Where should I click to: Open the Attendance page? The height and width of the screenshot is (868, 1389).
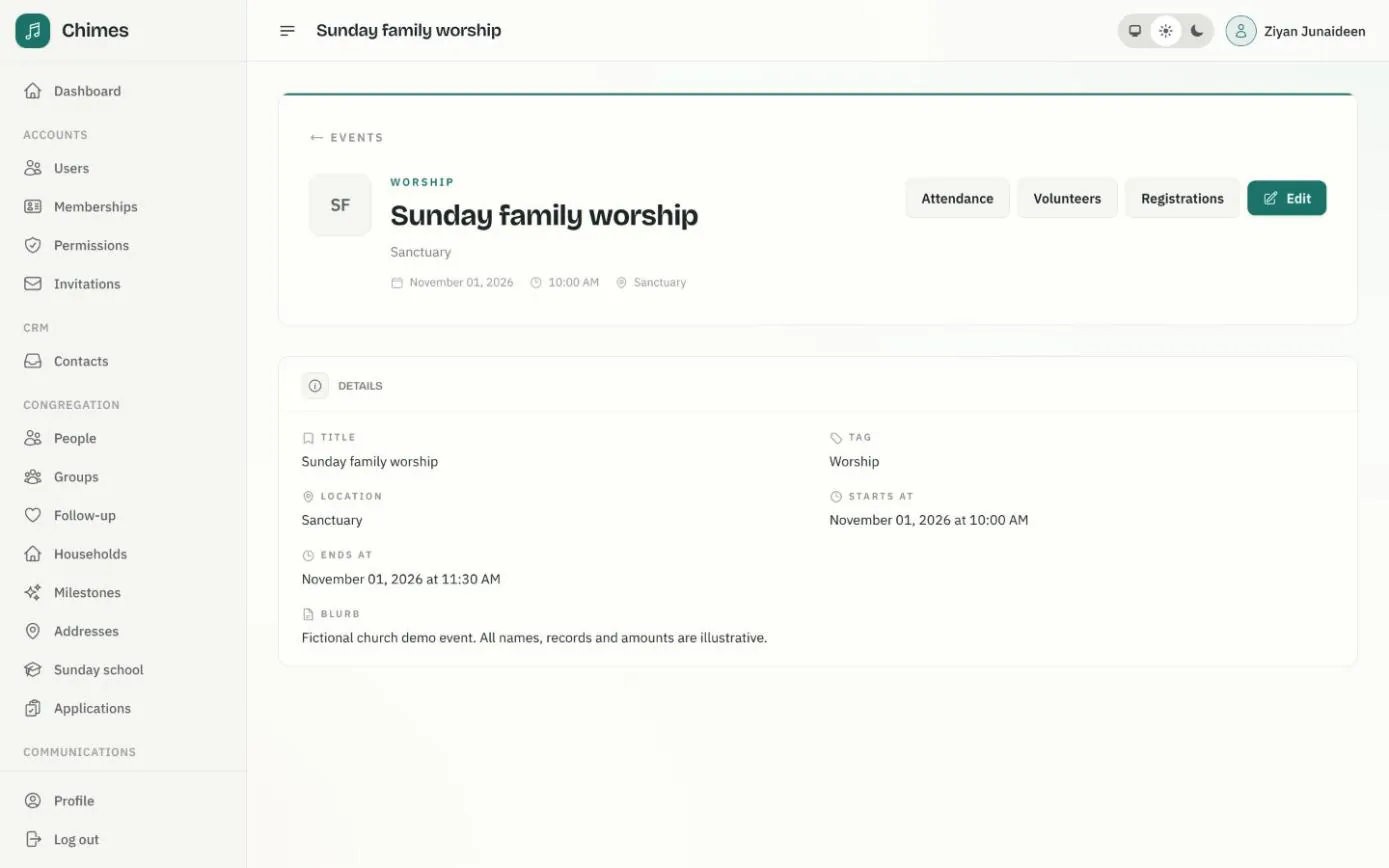coord(957,198)
